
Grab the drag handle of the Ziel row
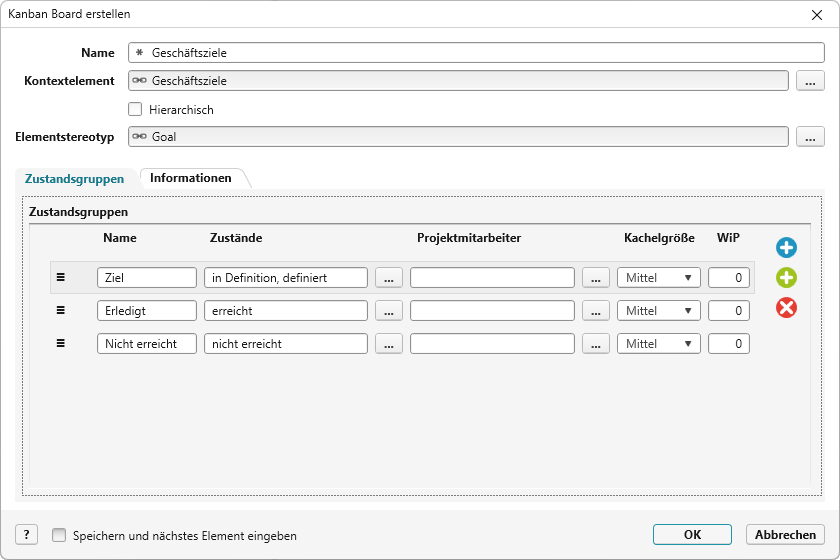(x=60, y=278)
